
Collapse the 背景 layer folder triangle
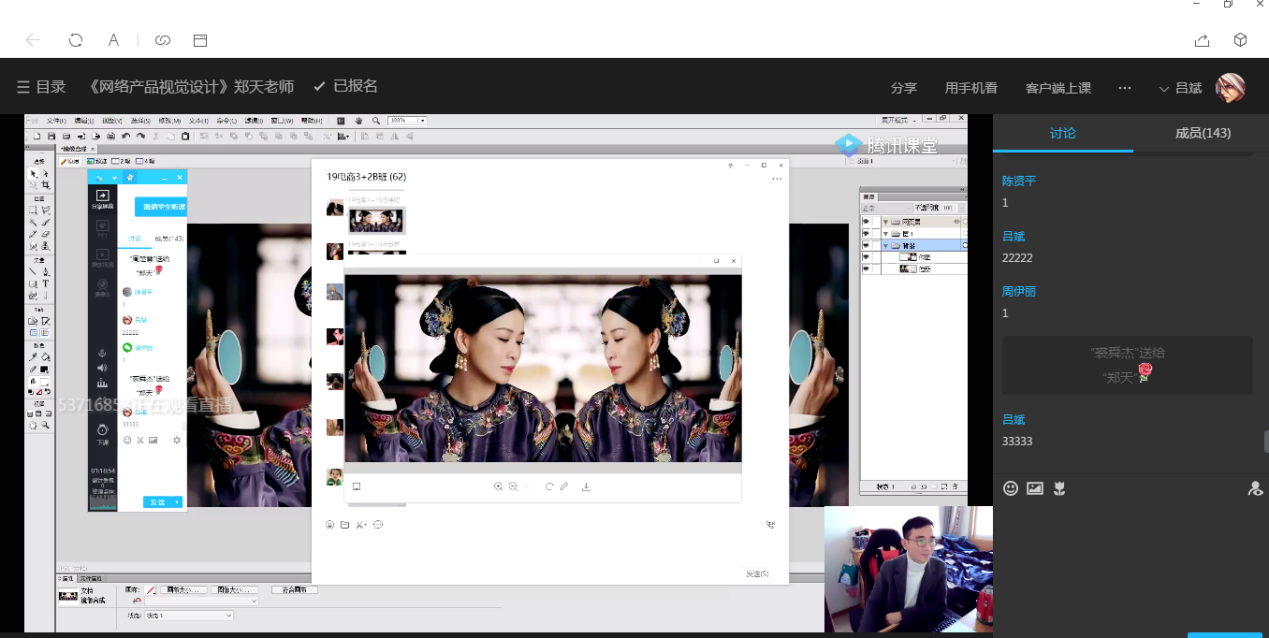coord(886,245)
